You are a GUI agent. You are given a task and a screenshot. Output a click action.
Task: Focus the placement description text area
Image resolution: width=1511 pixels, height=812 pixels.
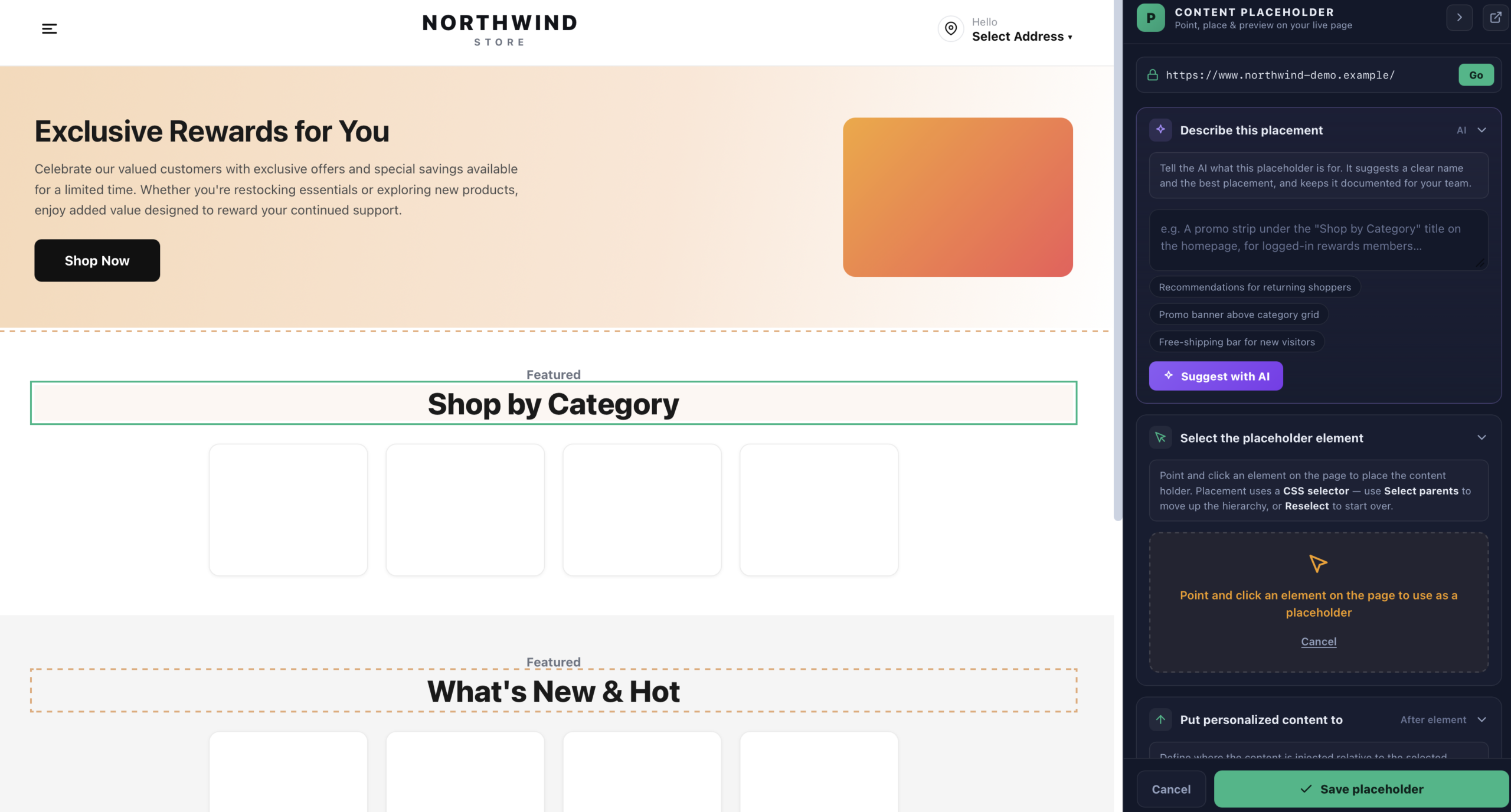1319,240
